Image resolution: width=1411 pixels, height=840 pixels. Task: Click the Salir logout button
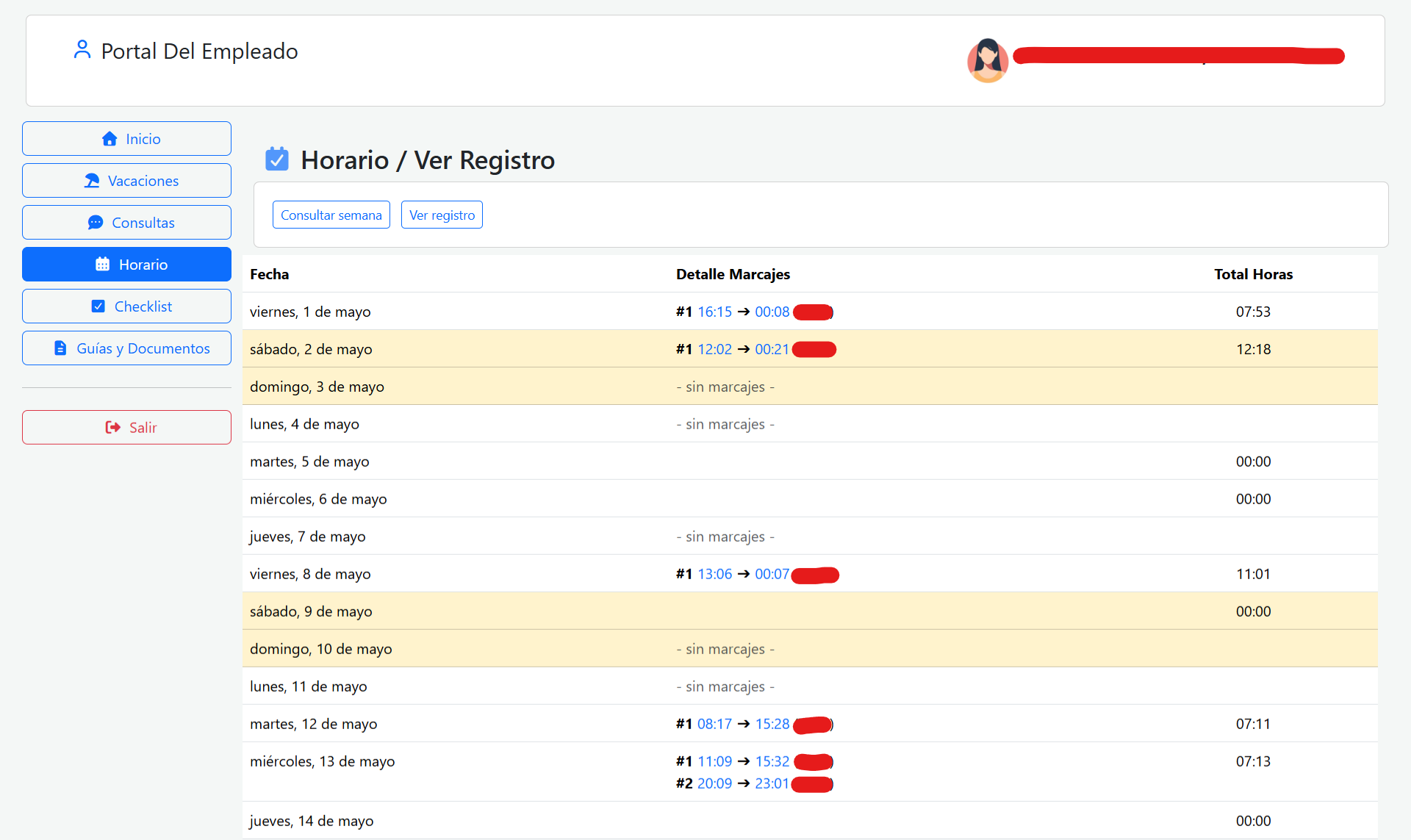point(126,428)
